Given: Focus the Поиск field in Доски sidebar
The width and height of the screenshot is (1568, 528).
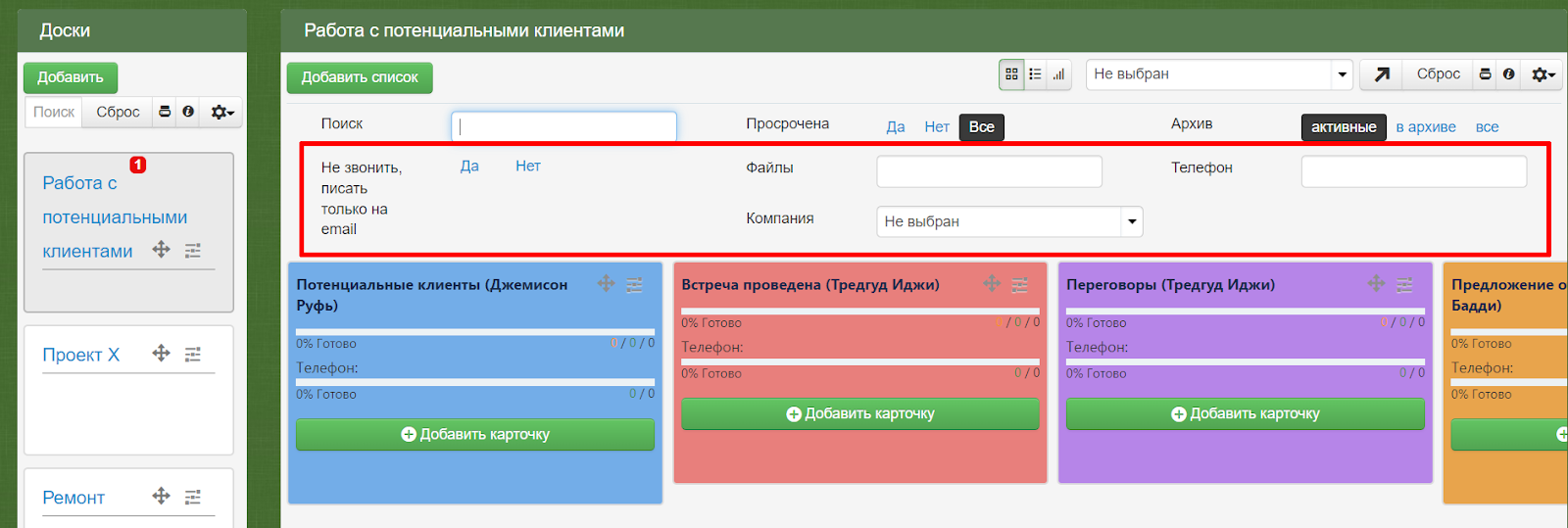Looking at the screenshot, I should tap(54, 112).
